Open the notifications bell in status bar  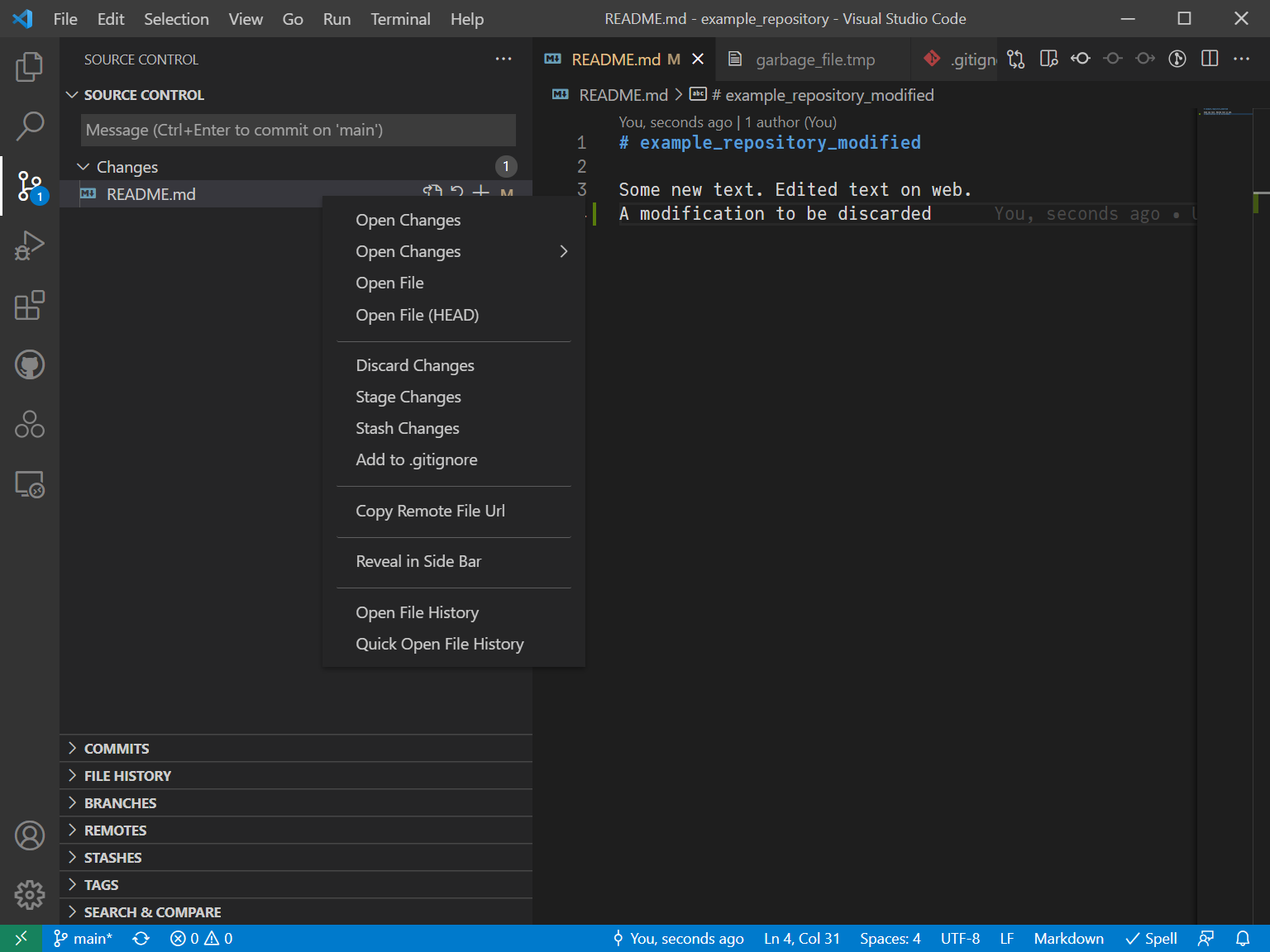pos(1243,939)
